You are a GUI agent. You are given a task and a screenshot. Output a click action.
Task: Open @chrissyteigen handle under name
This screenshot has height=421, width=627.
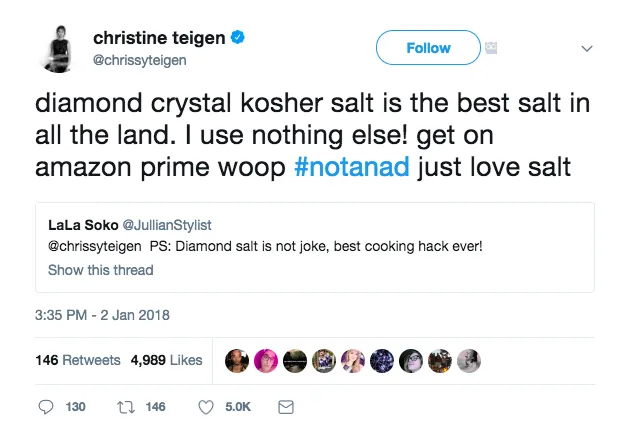pos(142,60)
